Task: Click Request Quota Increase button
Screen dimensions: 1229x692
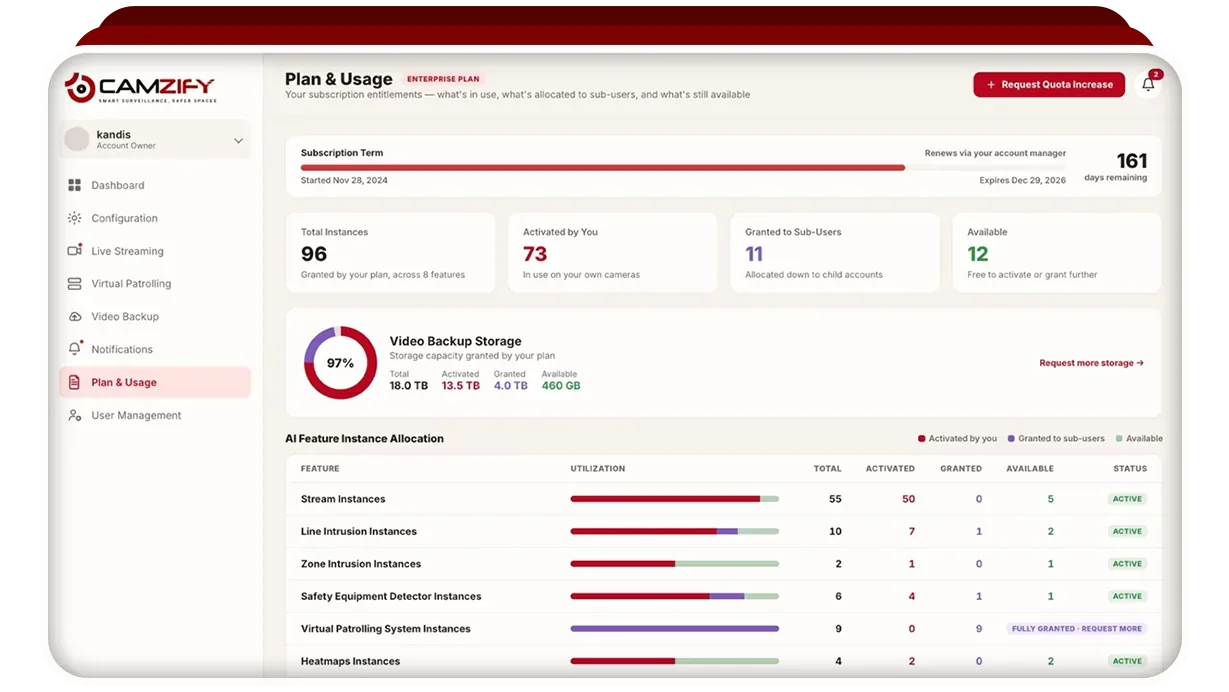Action: (x=1049, y=85)
